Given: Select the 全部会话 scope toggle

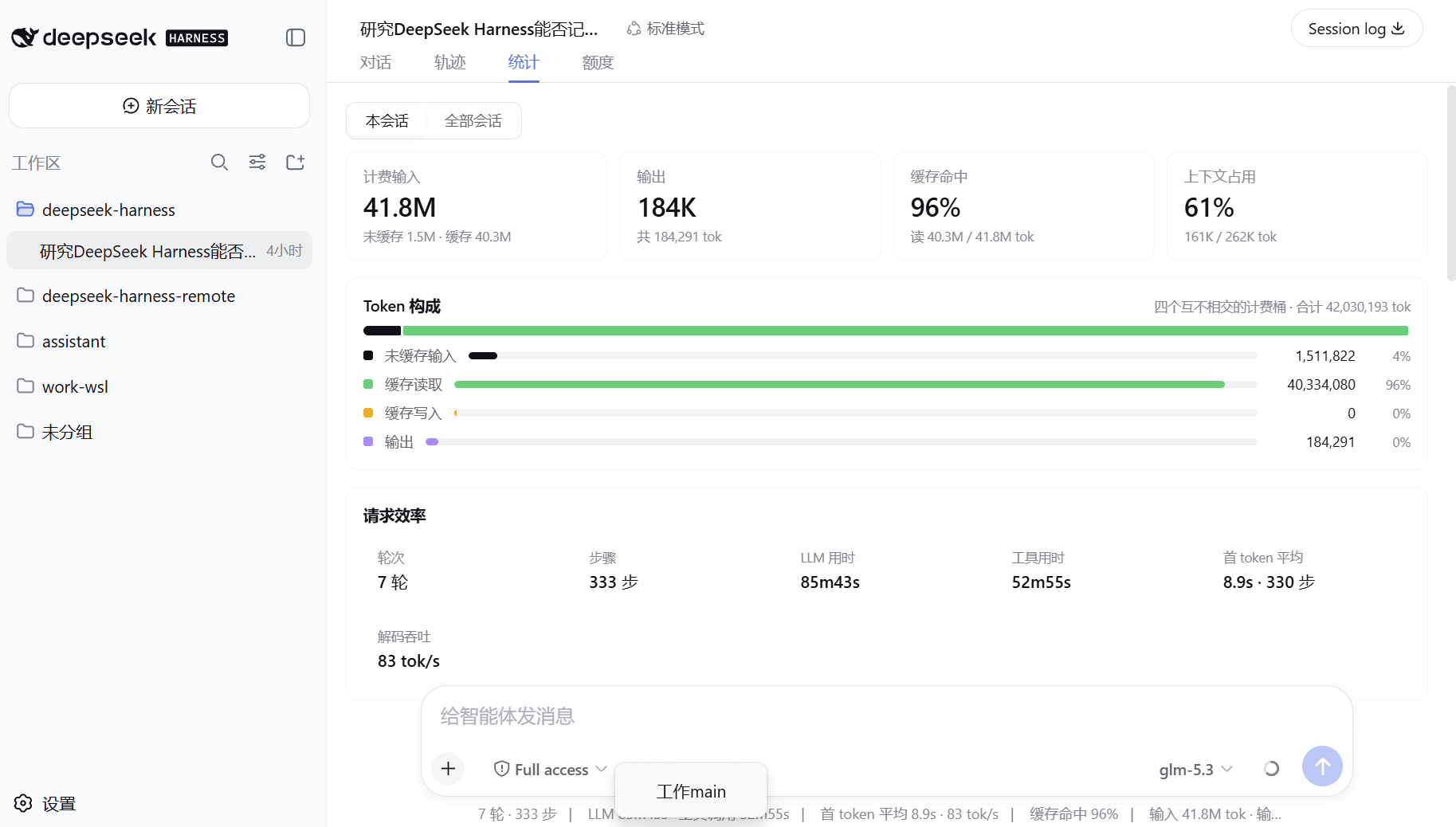Looking at the screenshot, I should point(473,121).
